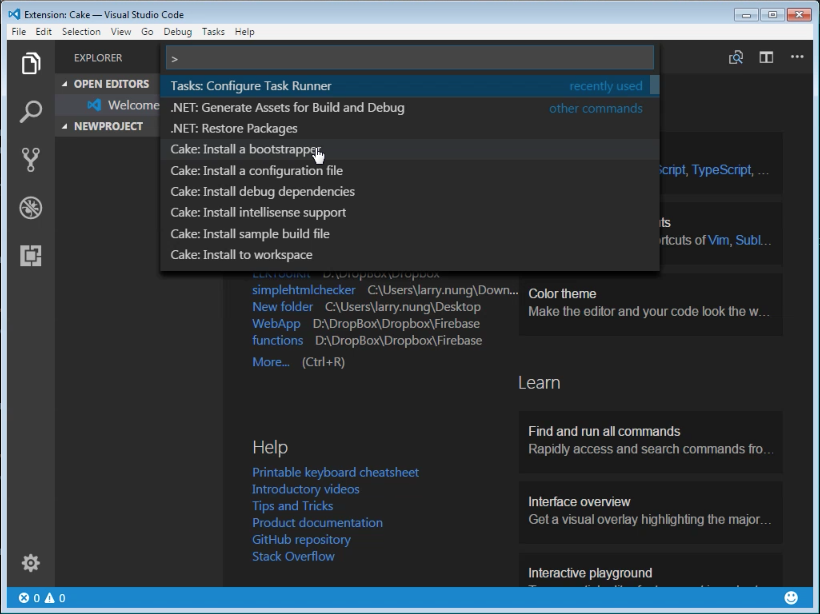Open recent folder simplehtmlchecker
This screenshot has width=820, height=614.
click(x=303, y=290)
